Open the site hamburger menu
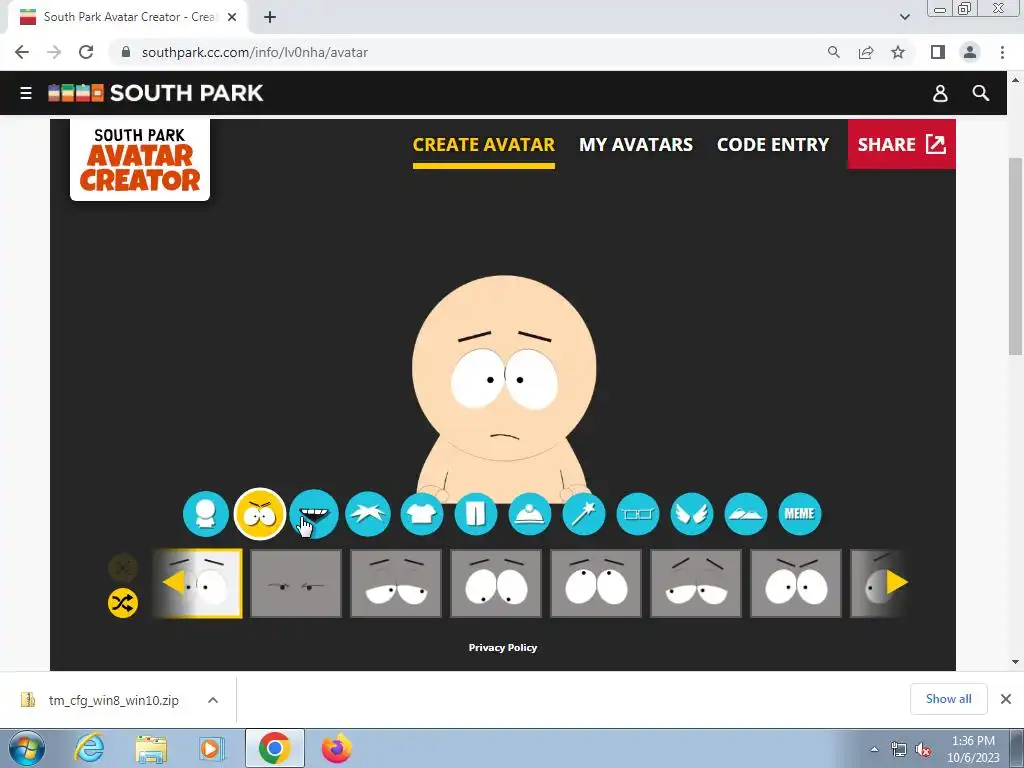The image size is (1024, 768). pyautogui.click(x=26, y=93)
